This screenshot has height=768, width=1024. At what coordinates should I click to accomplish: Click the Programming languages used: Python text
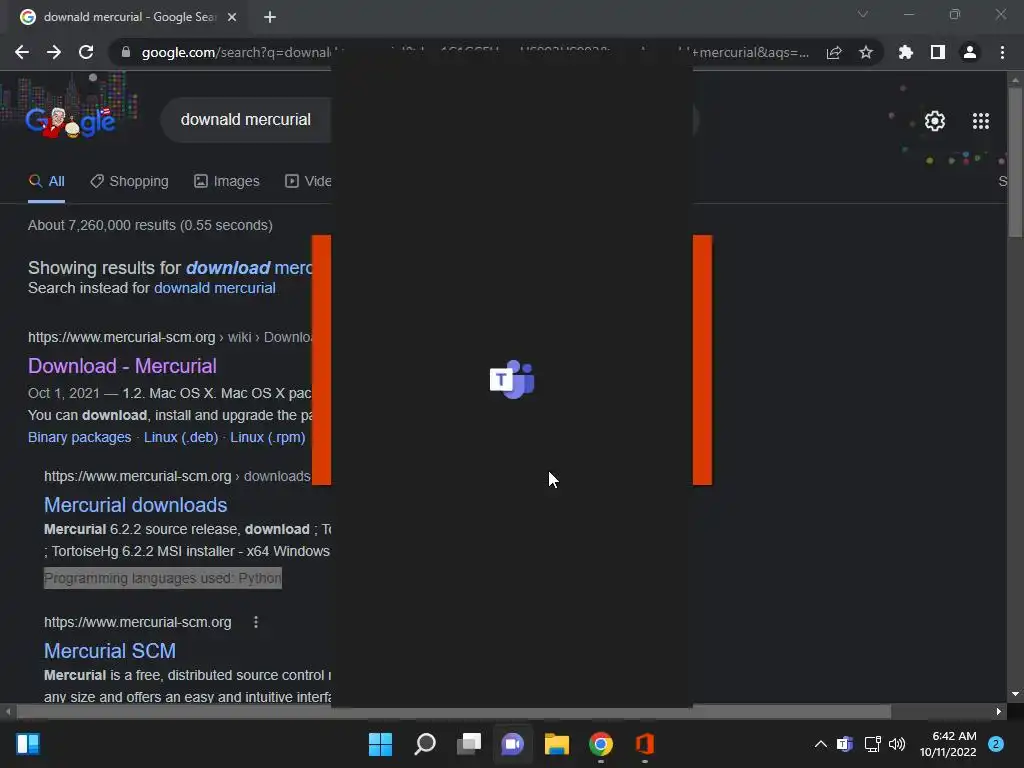coord(163,579)
